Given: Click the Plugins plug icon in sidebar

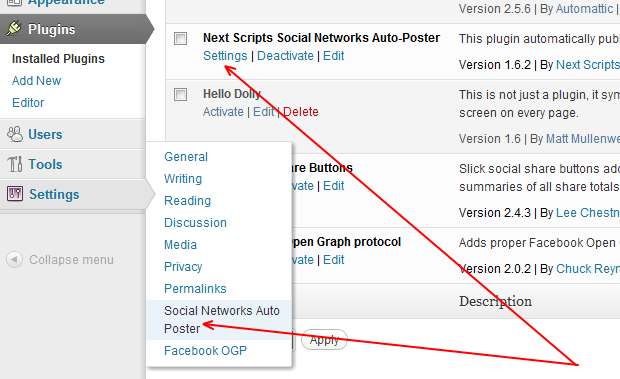Looking at the screenshot, I should [x=14, y=29].
